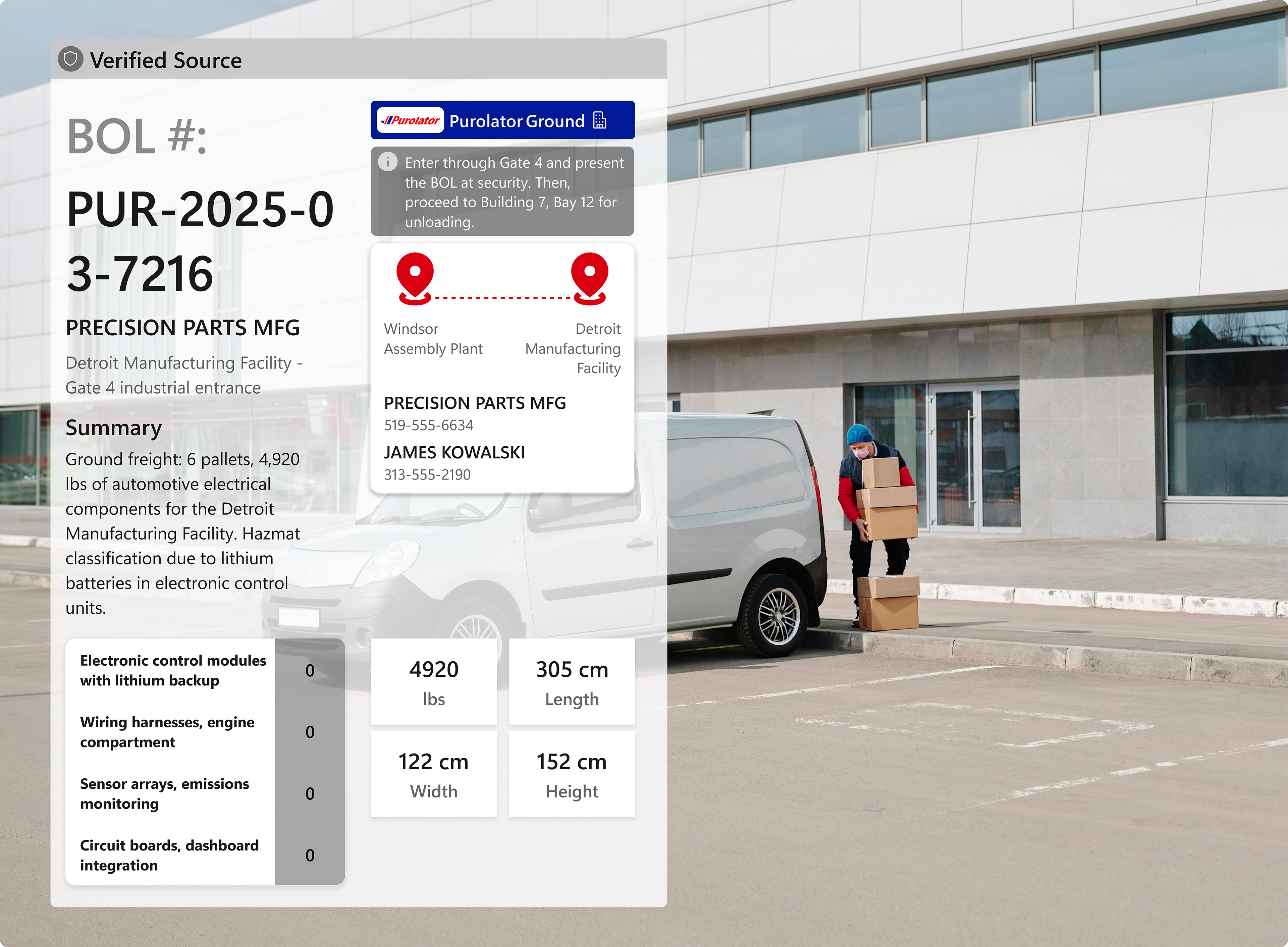Click the Windsor origin map pin

pos(415,278)
